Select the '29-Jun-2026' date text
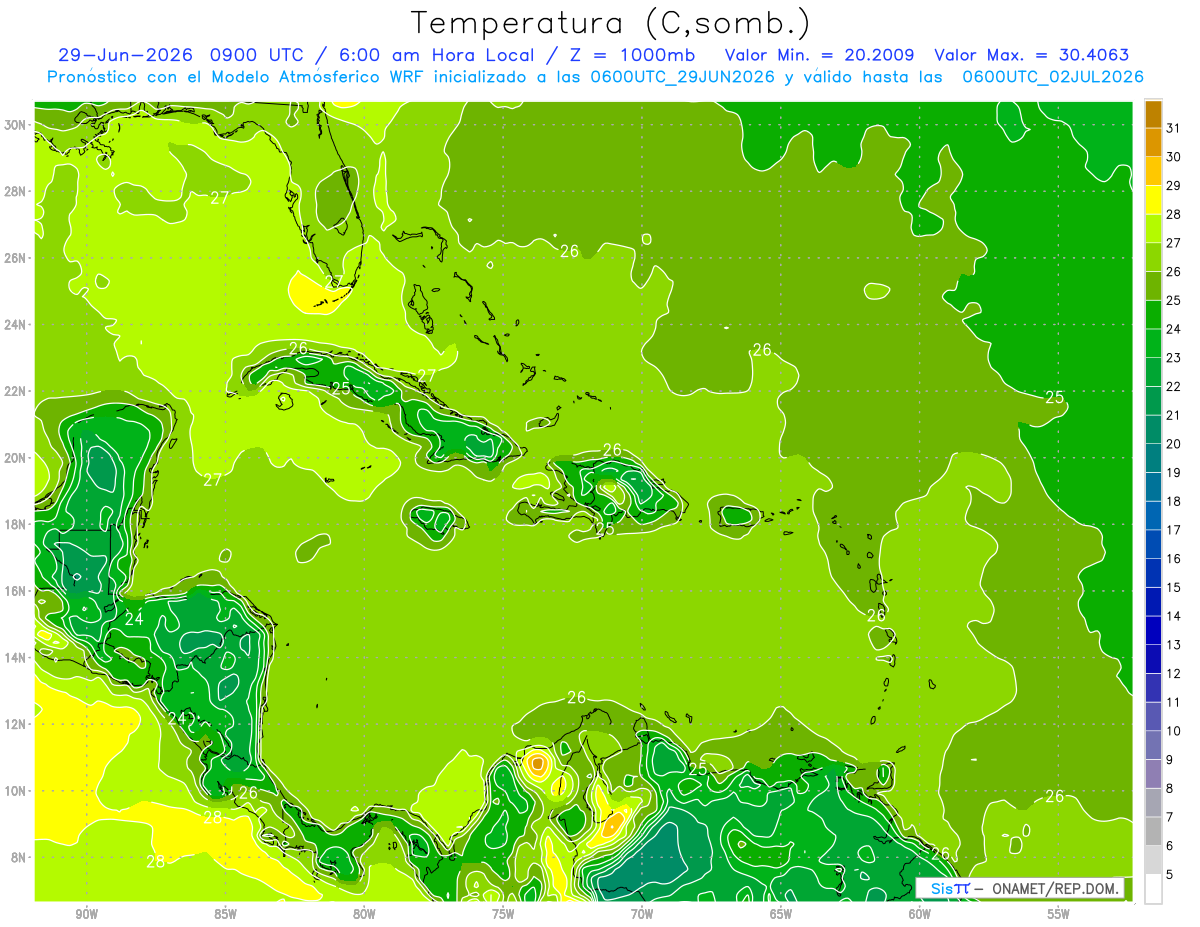This screenshot has height=927, width=1200. point(126,55)
